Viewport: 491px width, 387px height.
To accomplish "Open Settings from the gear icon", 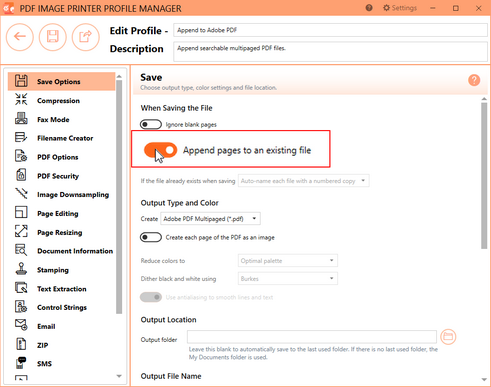I will pos(386,8).
